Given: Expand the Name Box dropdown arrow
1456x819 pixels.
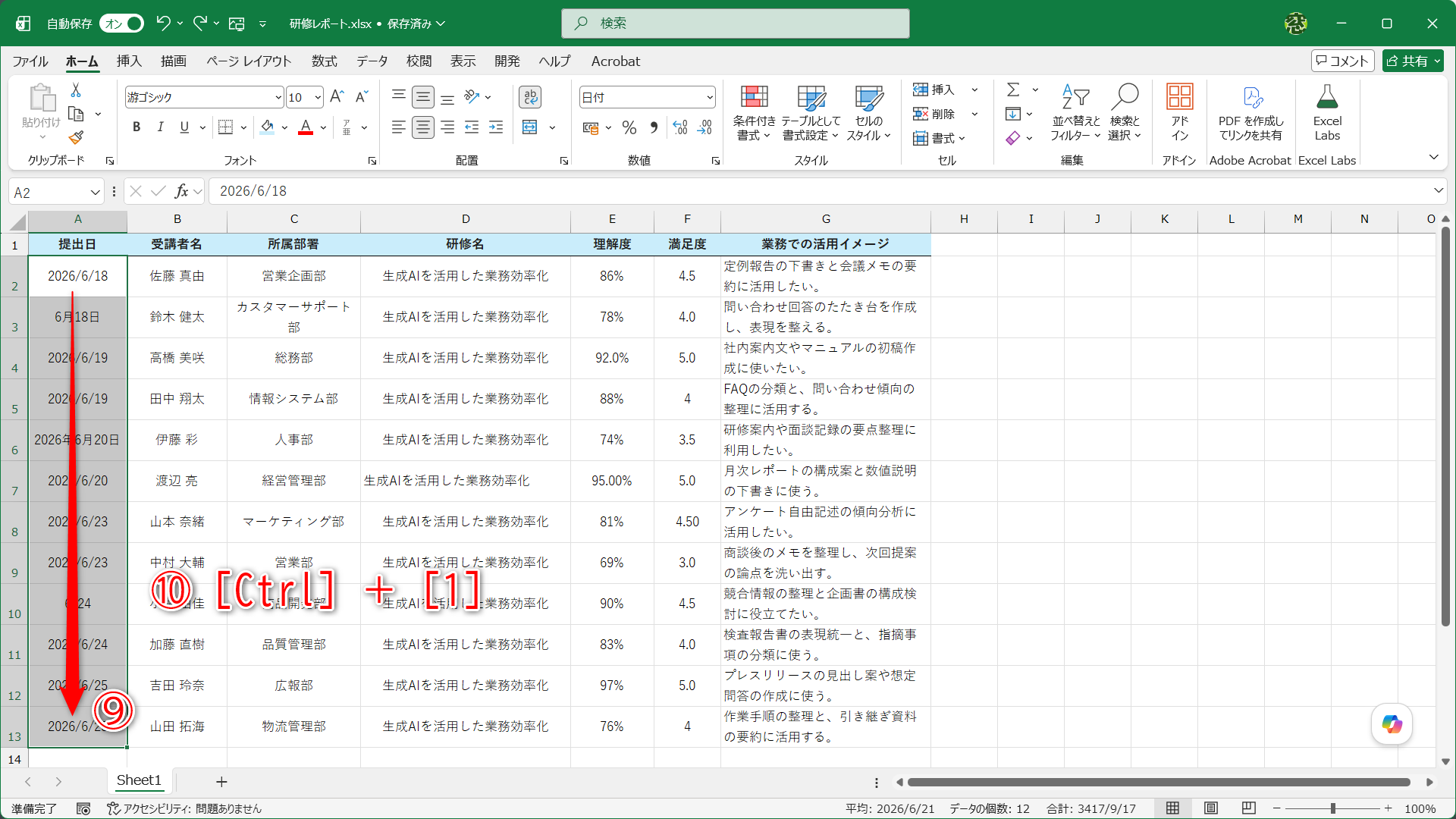Looking at the screenshot, I should click(95, 193).
